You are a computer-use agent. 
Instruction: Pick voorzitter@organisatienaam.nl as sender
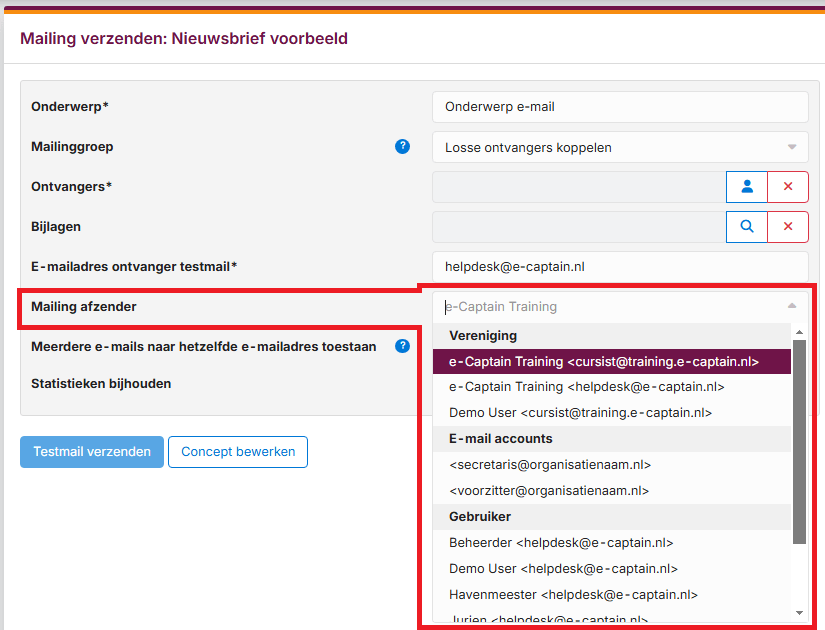coord(611,491)
